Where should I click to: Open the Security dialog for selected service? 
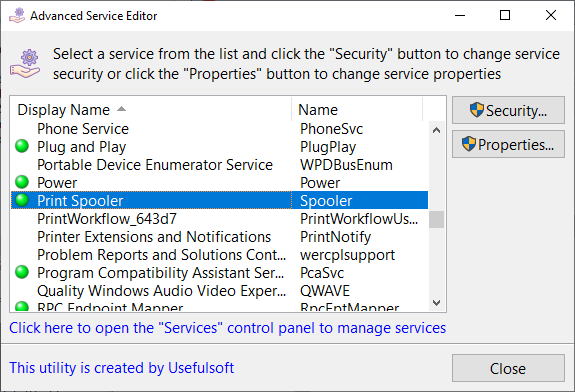pyautogui.click(x=508, y=110)
